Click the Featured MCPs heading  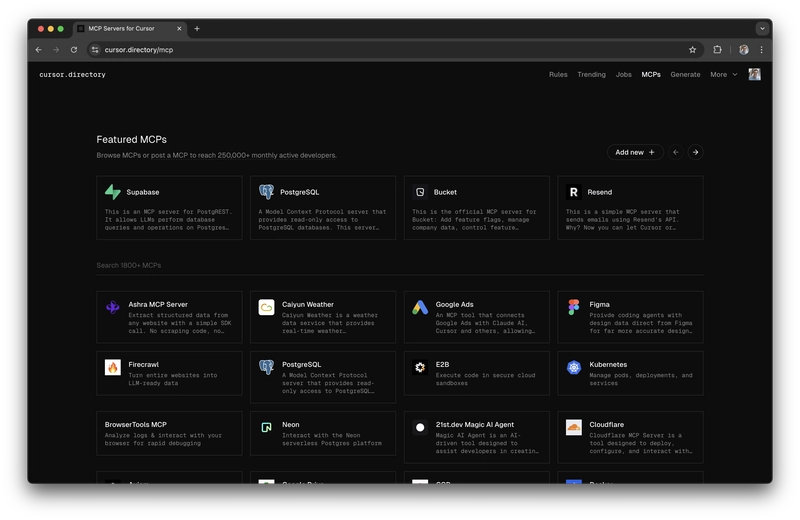point(132,139)
